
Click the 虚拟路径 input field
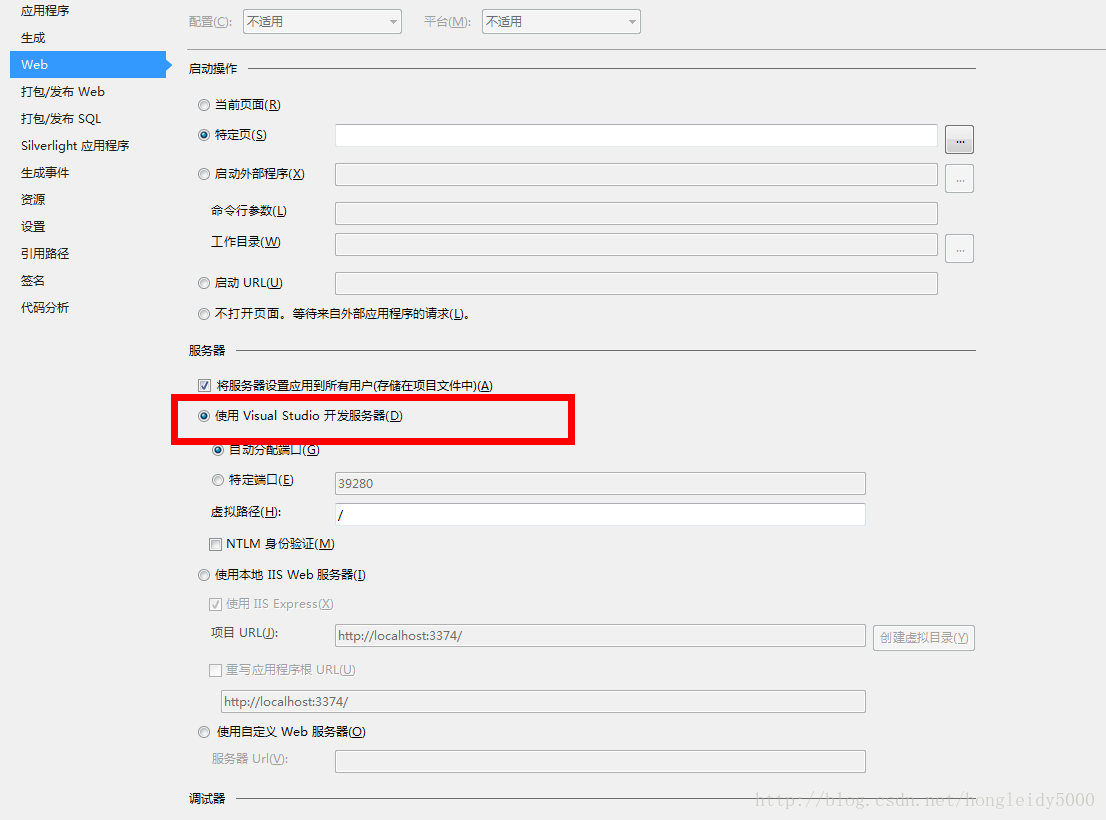pos(600,515)
